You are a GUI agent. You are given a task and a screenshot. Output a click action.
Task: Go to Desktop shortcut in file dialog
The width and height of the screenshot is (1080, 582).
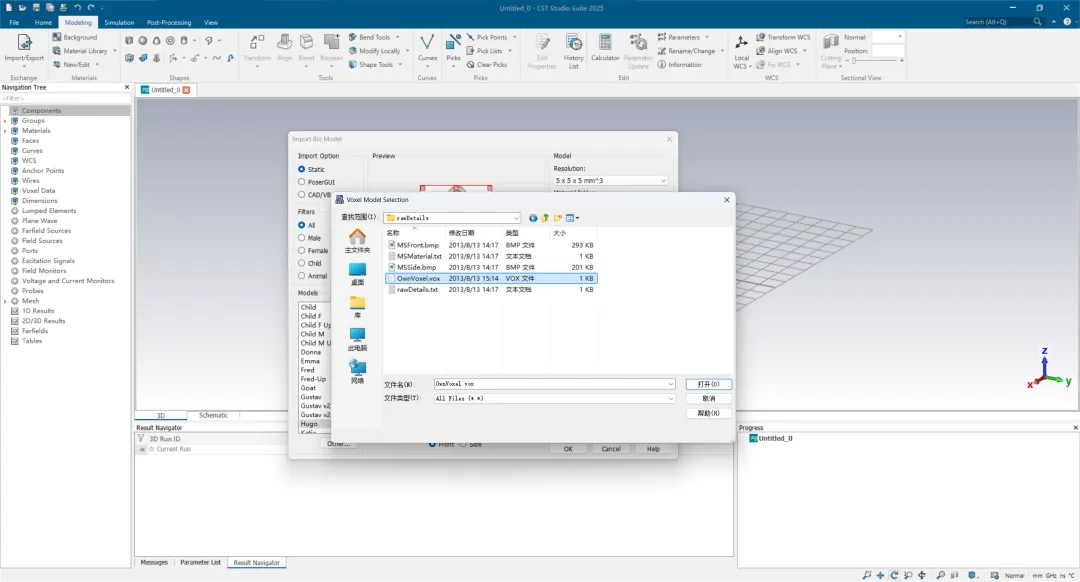click(357, 274)
